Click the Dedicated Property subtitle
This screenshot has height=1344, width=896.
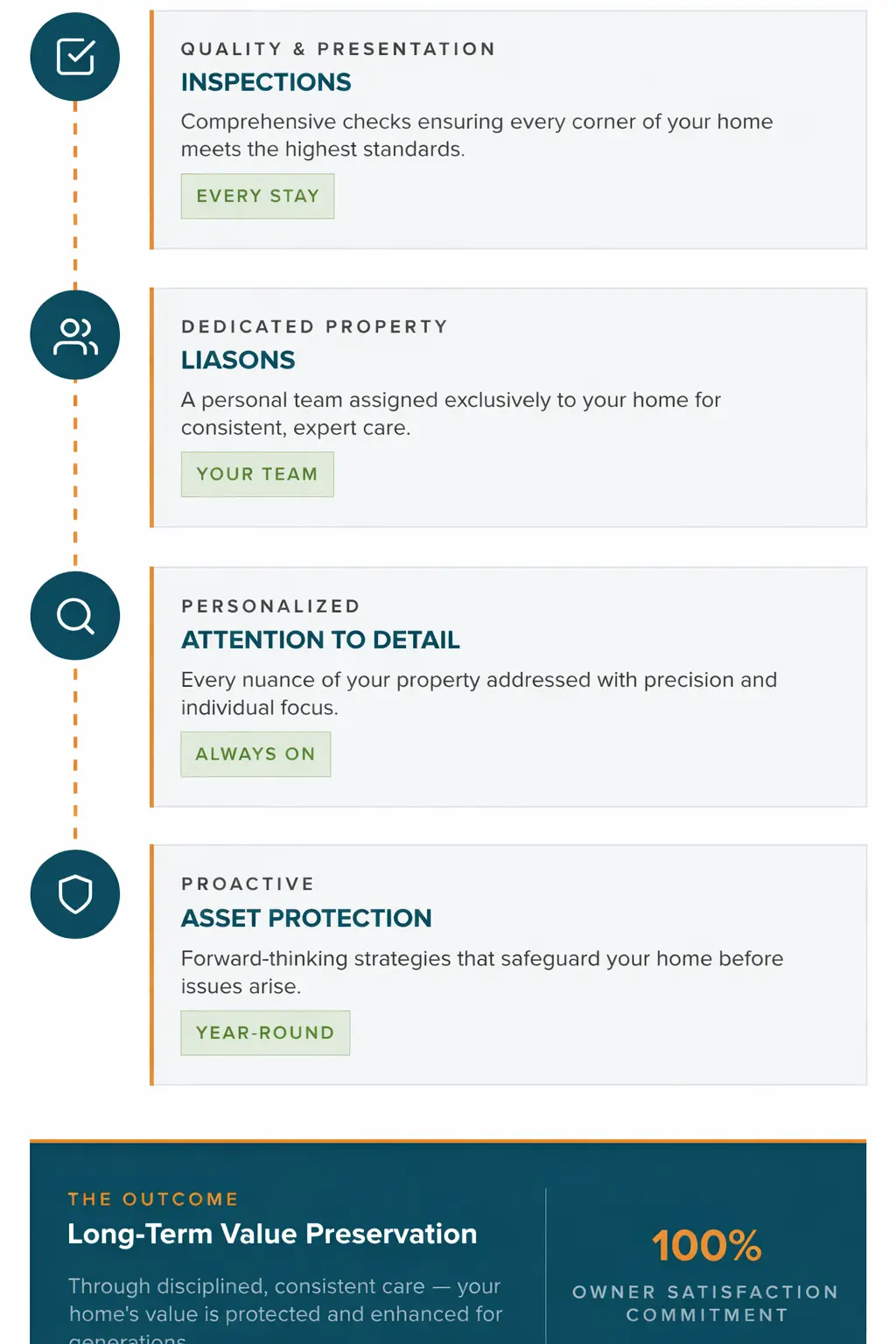click(314, 327)
